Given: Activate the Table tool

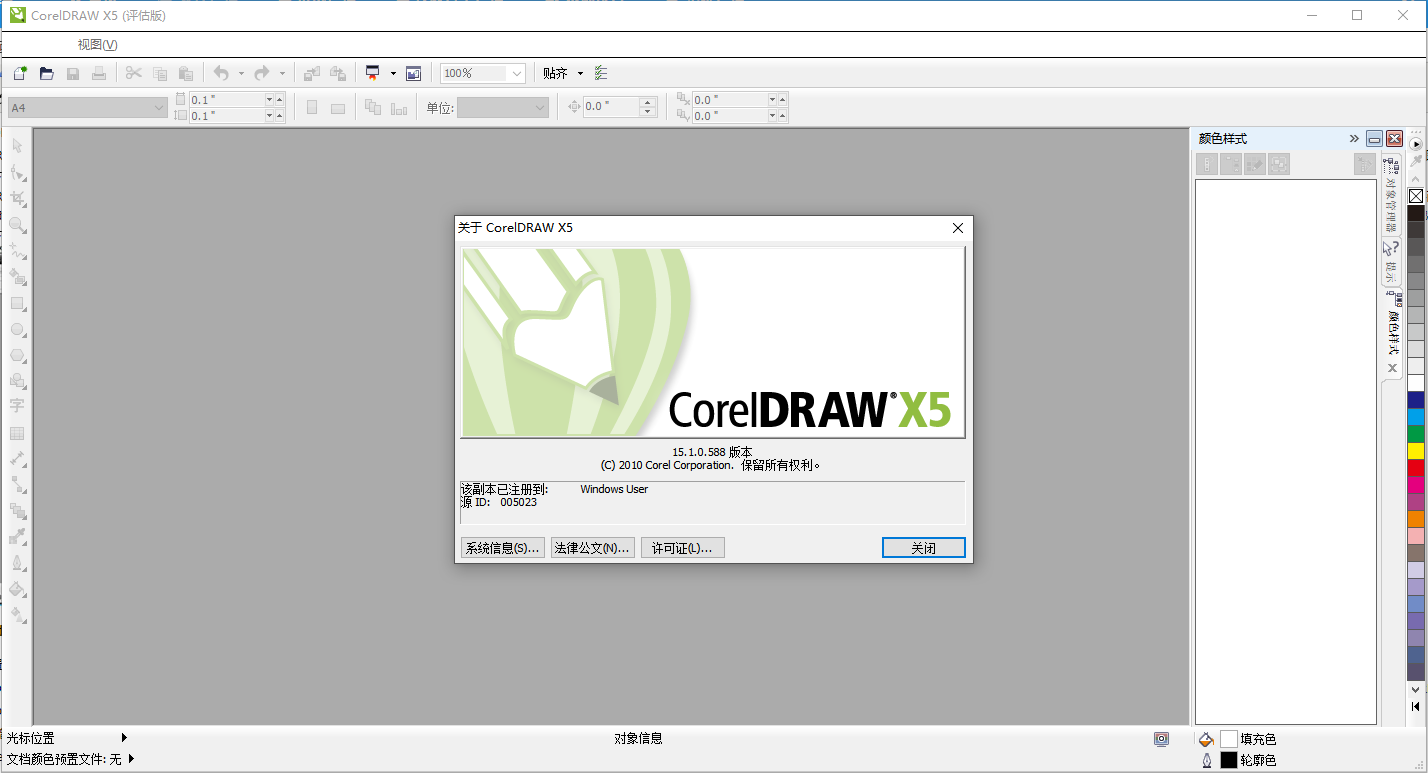Looking at the screenshot, I should pos(16,434).
